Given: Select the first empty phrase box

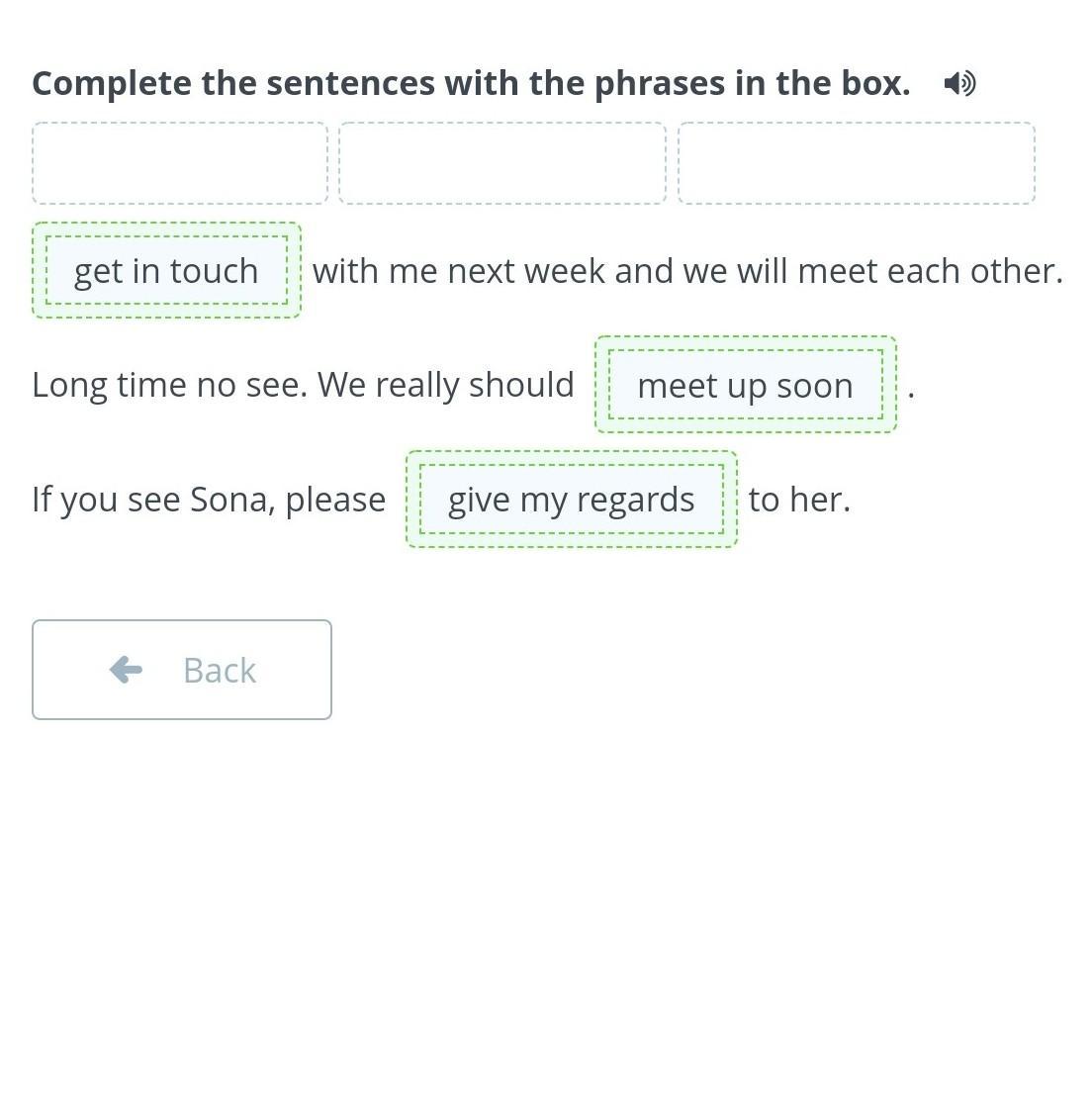Looking at the screenshot, I should (180, 163).
